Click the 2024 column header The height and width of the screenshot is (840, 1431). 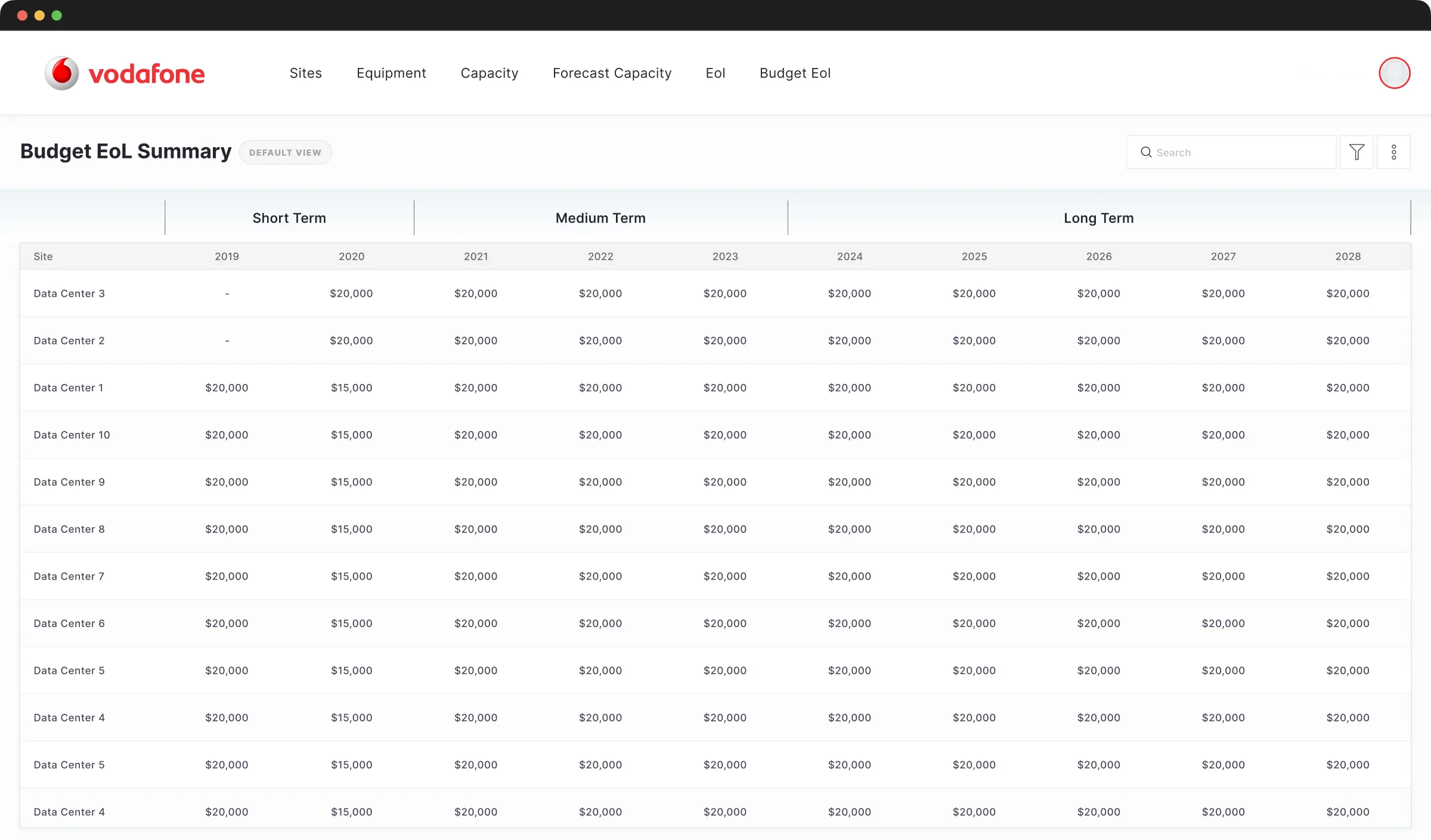(850, 256)
